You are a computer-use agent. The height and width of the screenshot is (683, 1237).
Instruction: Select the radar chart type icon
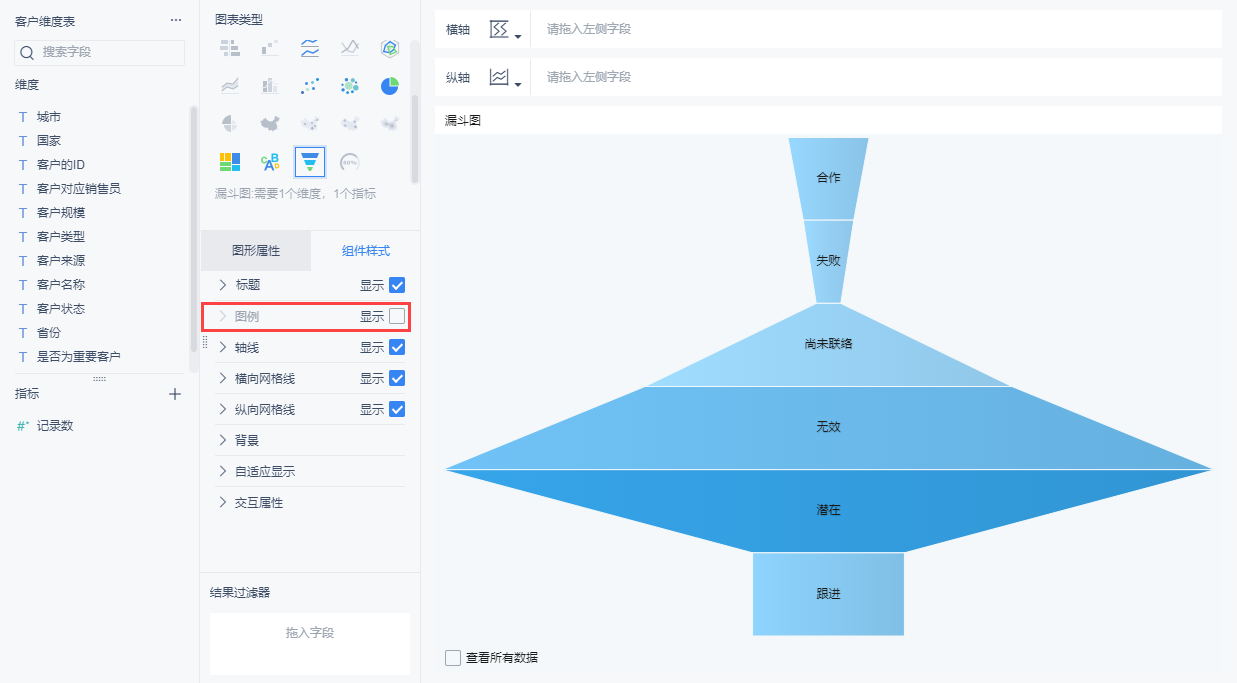pos(390,48)
